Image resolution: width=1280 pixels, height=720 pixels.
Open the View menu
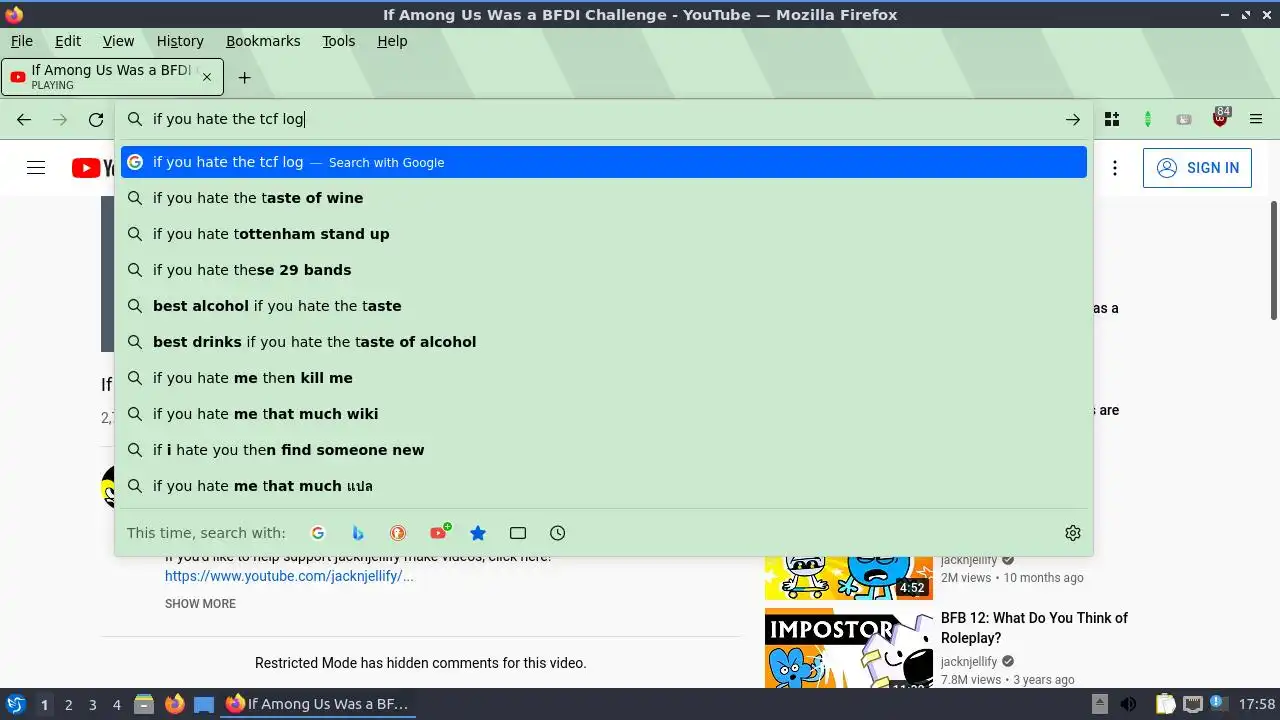pyautogui.click(x=118, y=41)
